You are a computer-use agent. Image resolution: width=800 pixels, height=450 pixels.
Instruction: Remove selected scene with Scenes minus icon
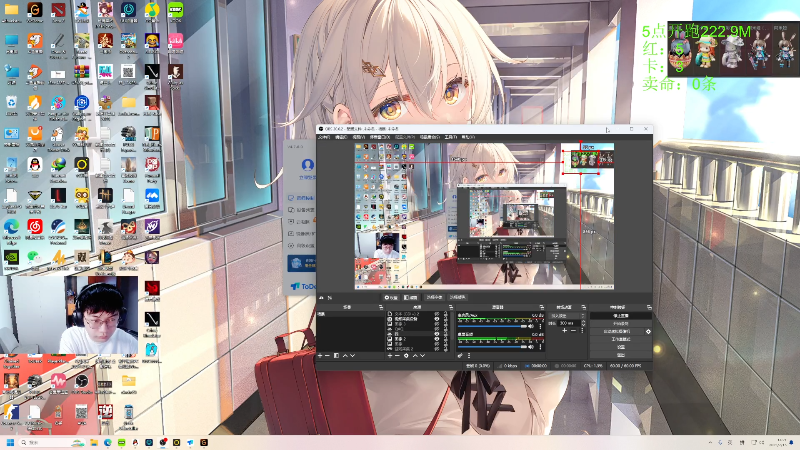[327, 355]
